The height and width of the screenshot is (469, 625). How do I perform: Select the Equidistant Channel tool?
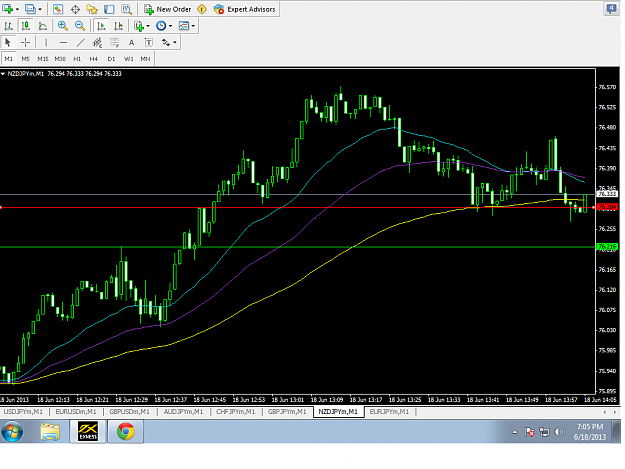click(x=97, y=42)
